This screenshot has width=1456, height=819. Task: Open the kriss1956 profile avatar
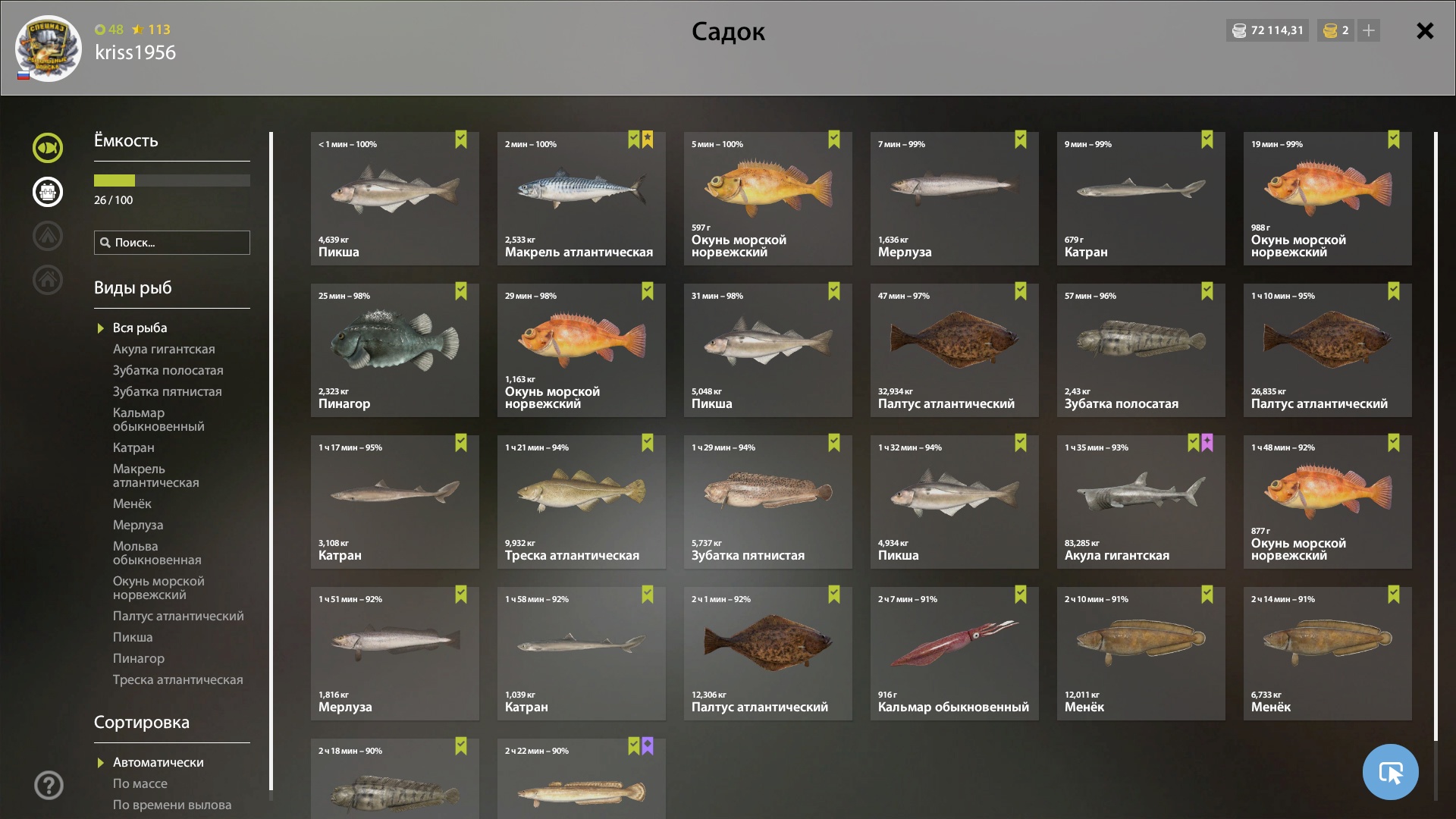tap(49, 49)
